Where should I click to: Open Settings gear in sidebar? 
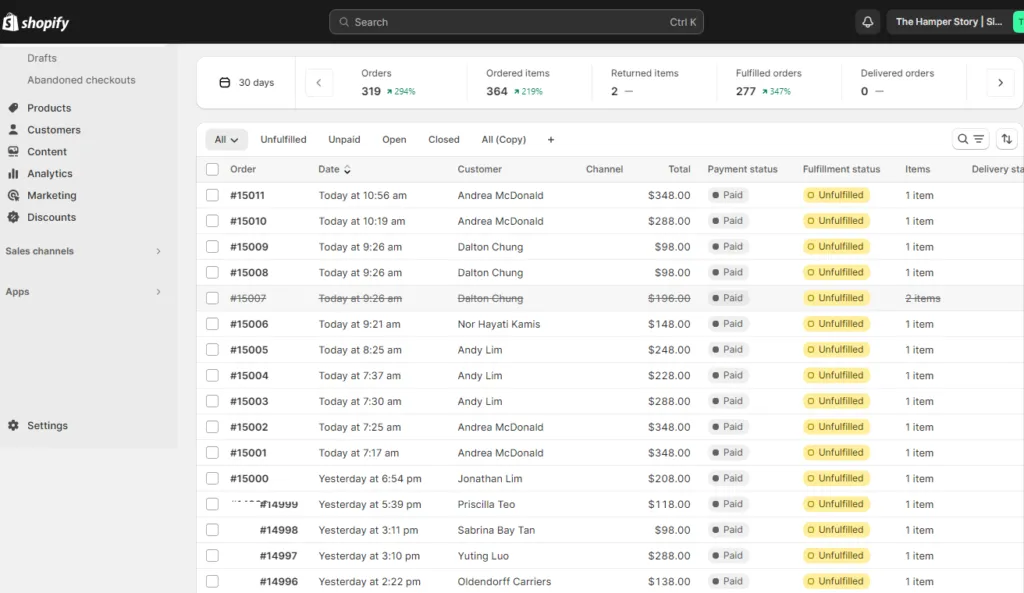coord(47,425)
